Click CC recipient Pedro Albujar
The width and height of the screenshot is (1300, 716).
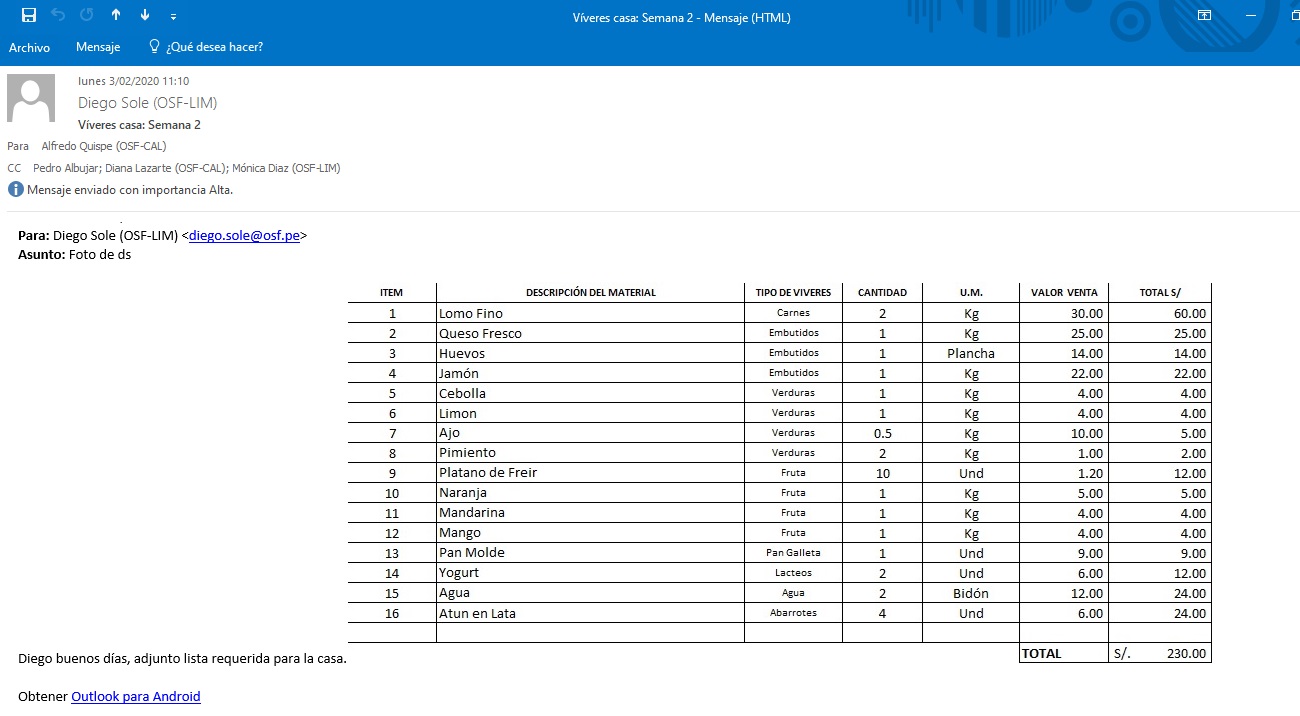click(x=69, y=168)
